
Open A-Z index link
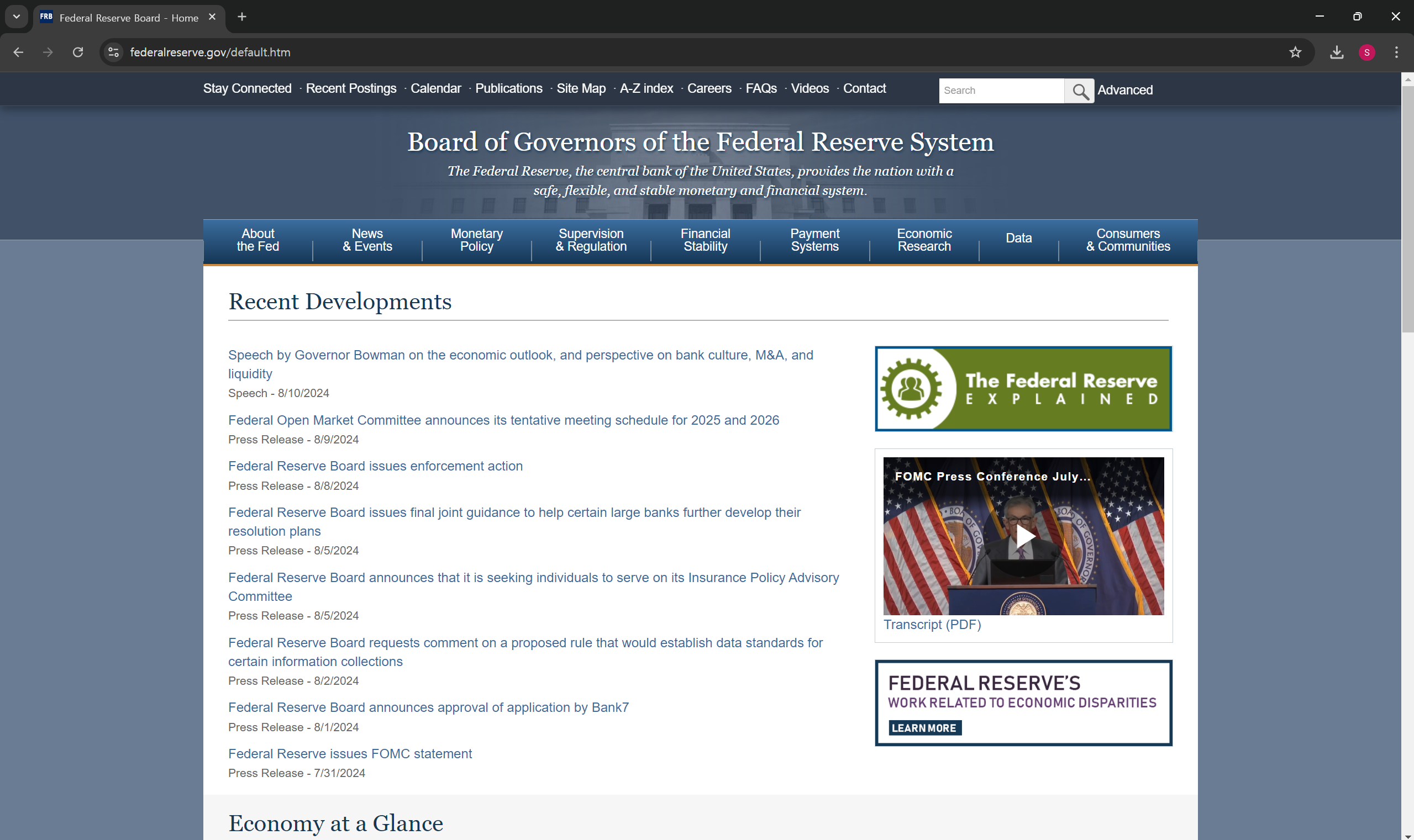(x=646, y=88)
